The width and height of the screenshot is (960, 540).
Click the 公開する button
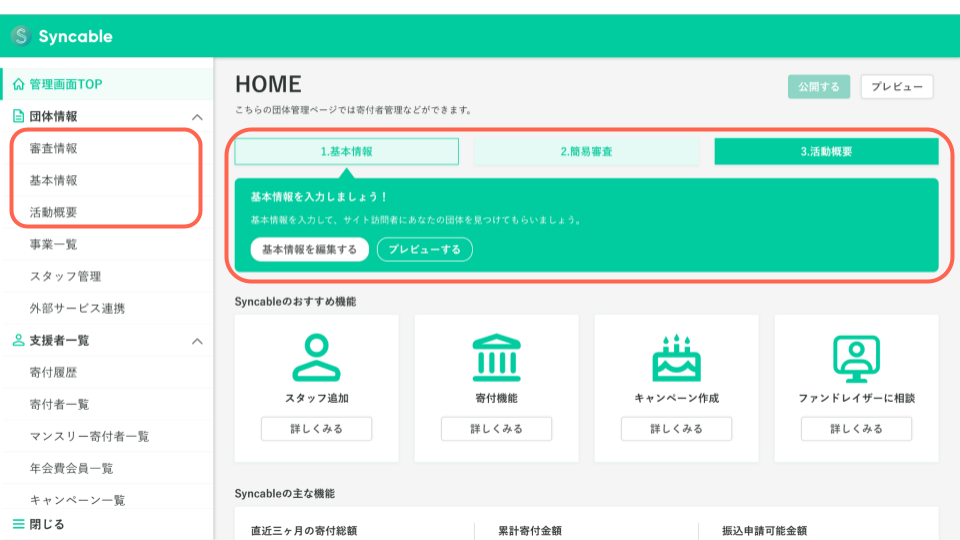tap(819, 87)
